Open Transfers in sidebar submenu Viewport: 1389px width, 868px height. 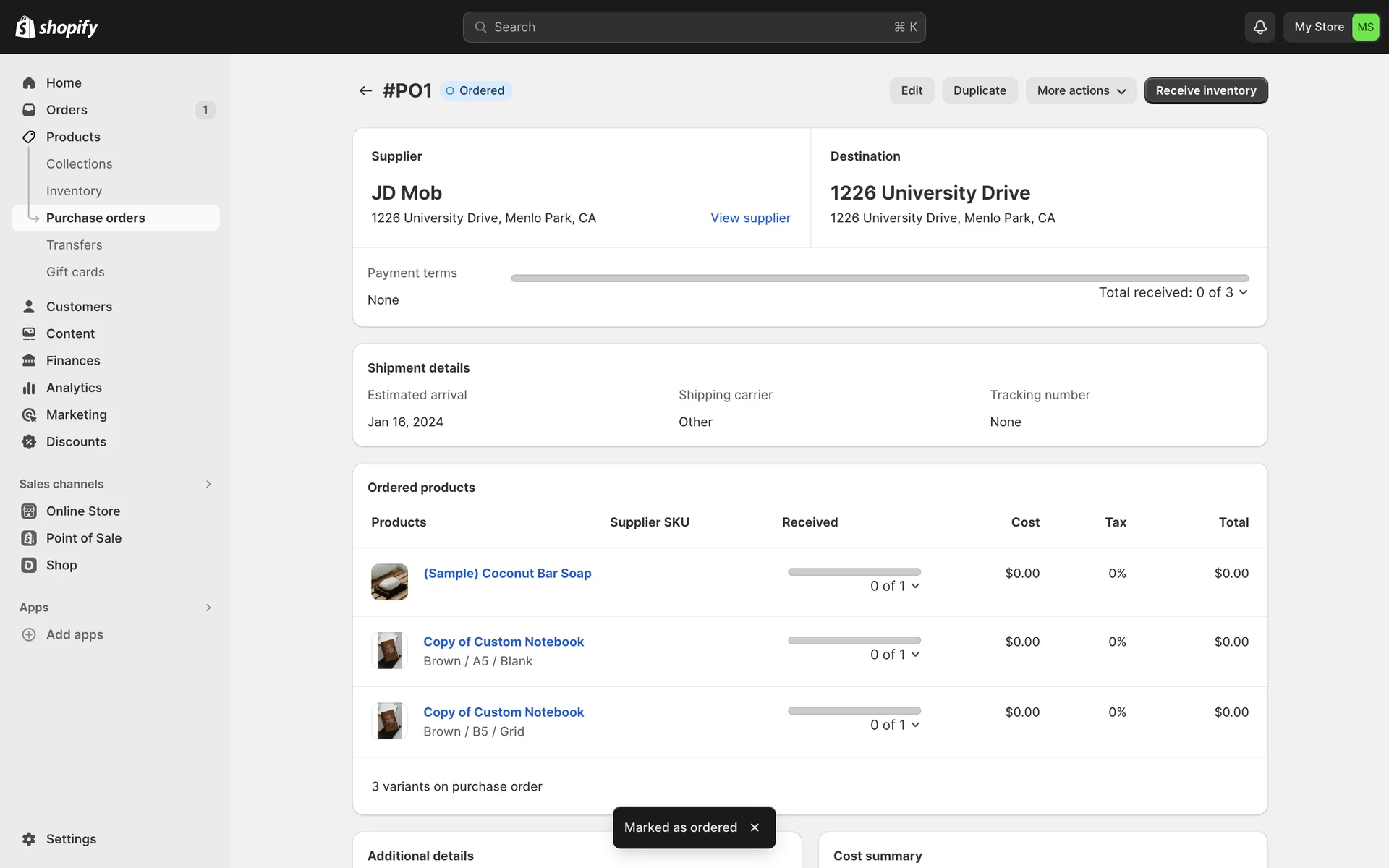pyautogui.click(x=74, y=245)
